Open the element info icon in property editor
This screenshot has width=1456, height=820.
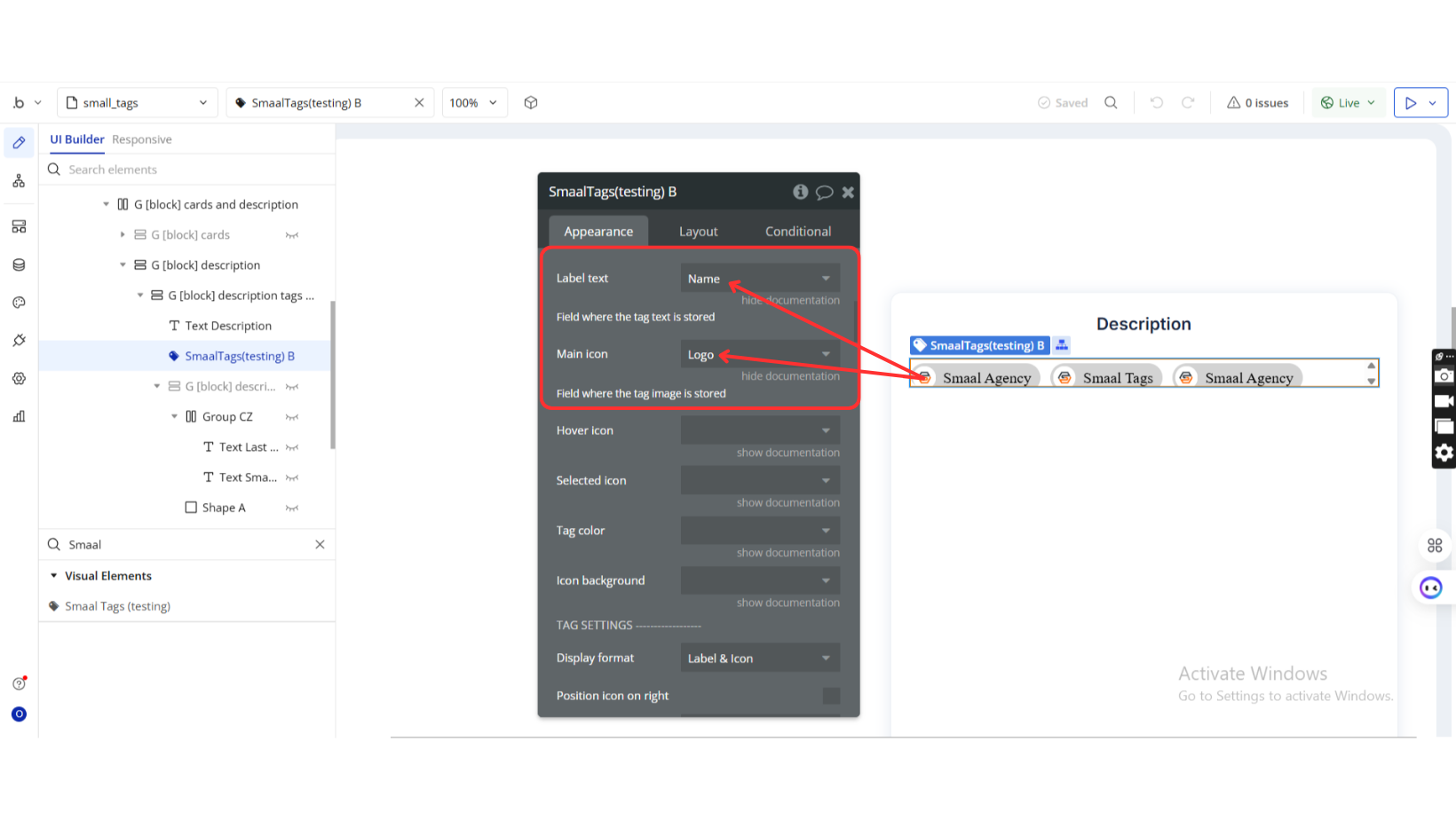click(x=800, y=192)
